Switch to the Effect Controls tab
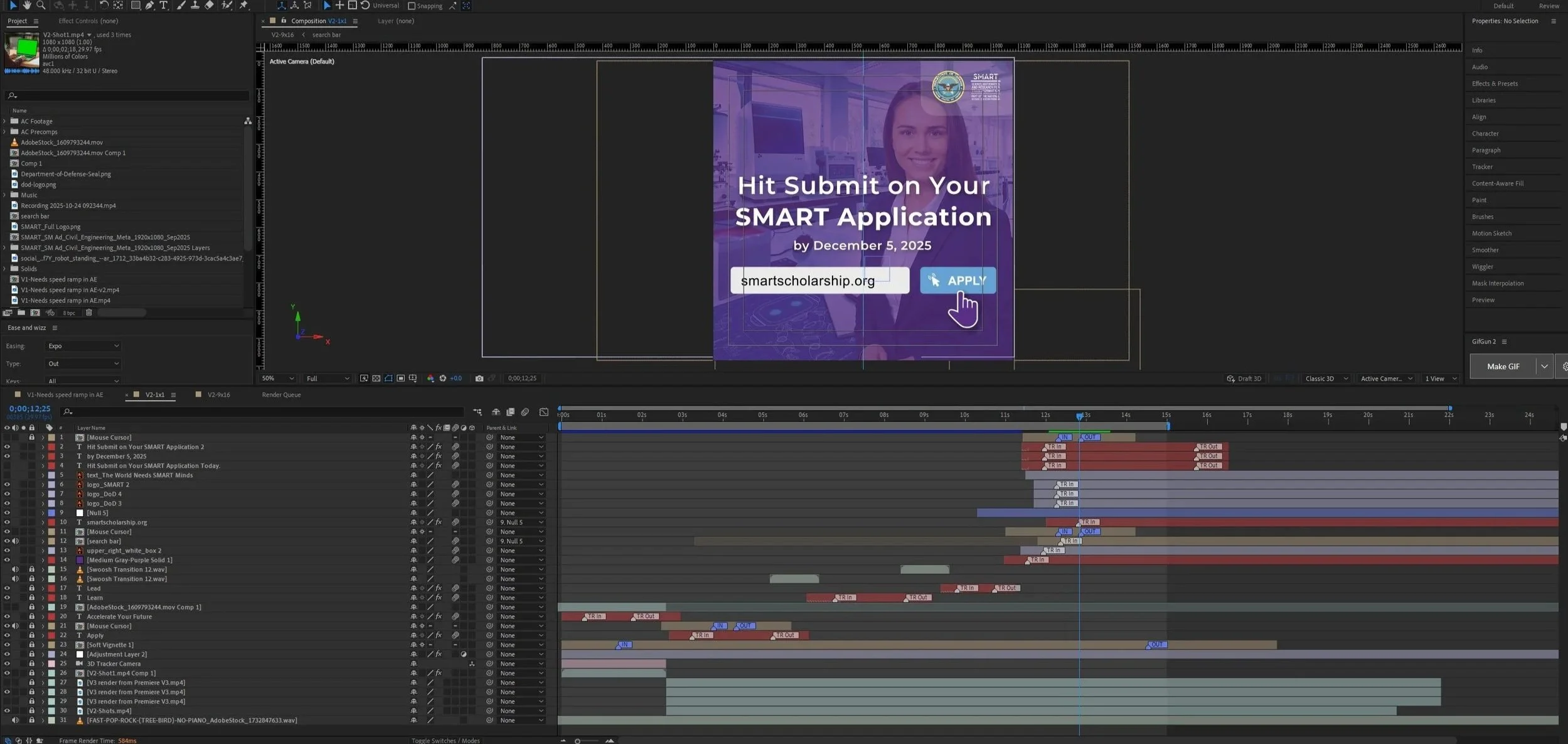This screenshot has height=744, width=1568. click(x=88, y=21)
